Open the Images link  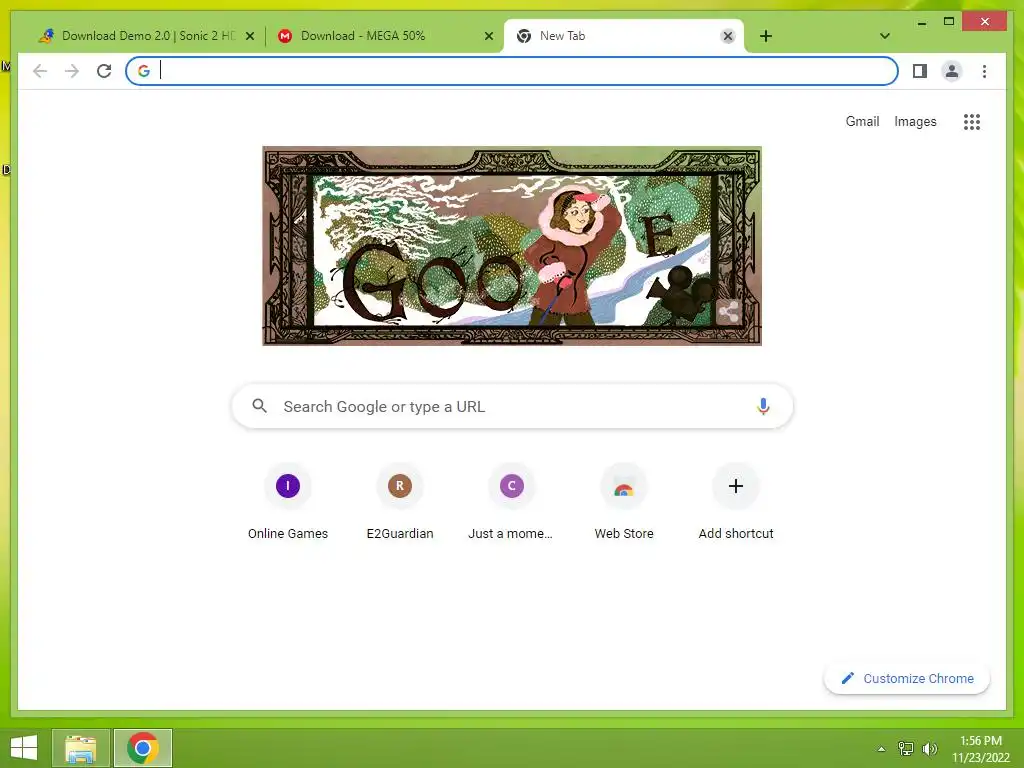pos(915,121)
